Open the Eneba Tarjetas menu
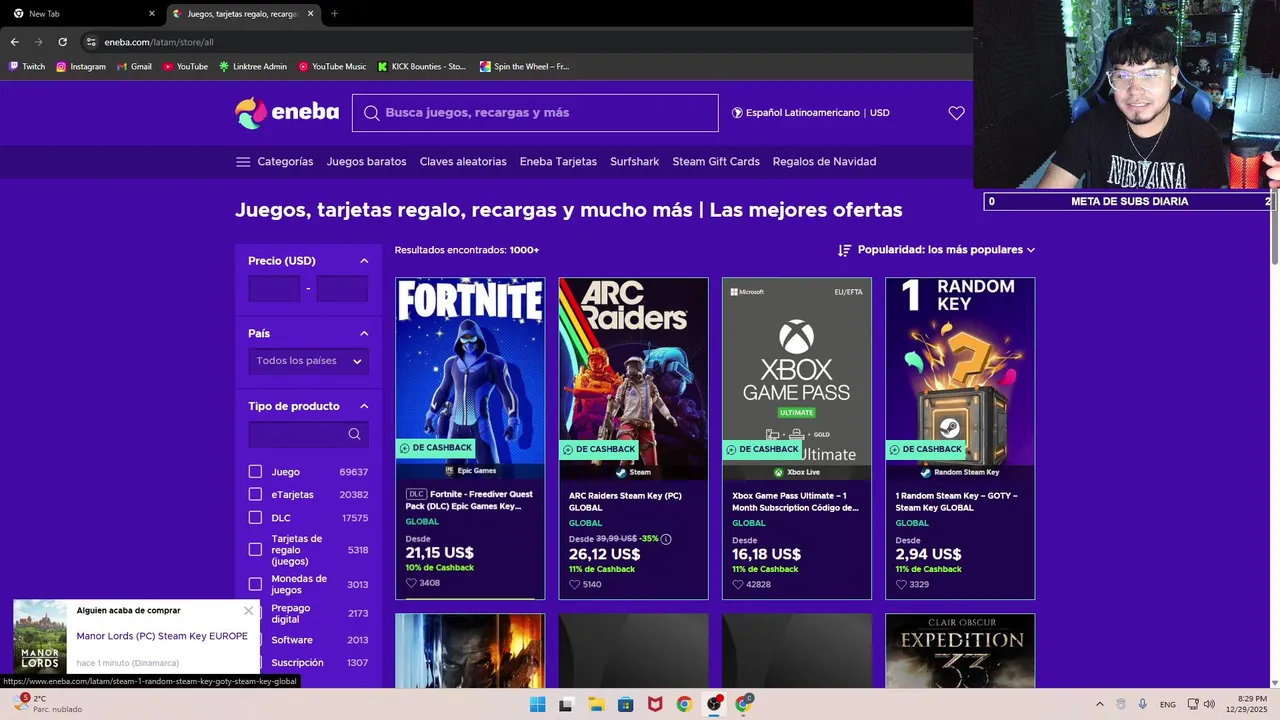This screenshot has height=720, width=1280. point(558,162)
